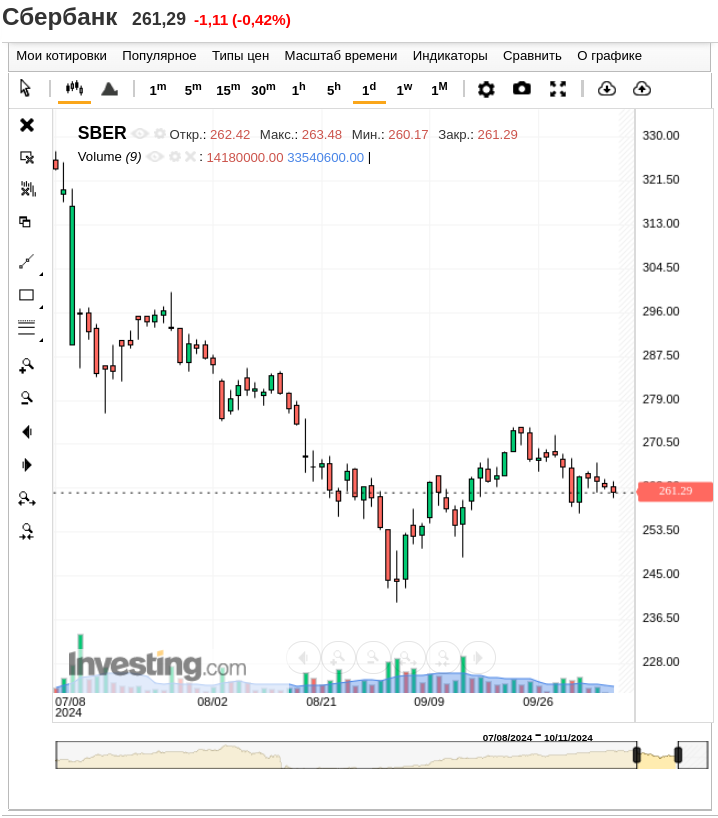Click the expand horizontal zoom icon
Image resolution: width=718 pixels, height=818 pixels.
coord(27,499)
